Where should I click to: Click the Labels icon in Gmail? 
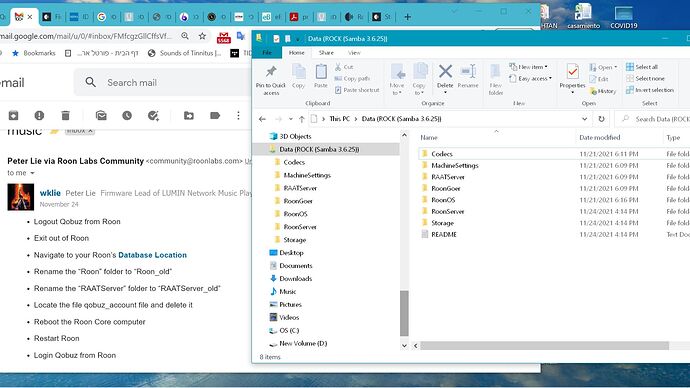coord(215,115)
